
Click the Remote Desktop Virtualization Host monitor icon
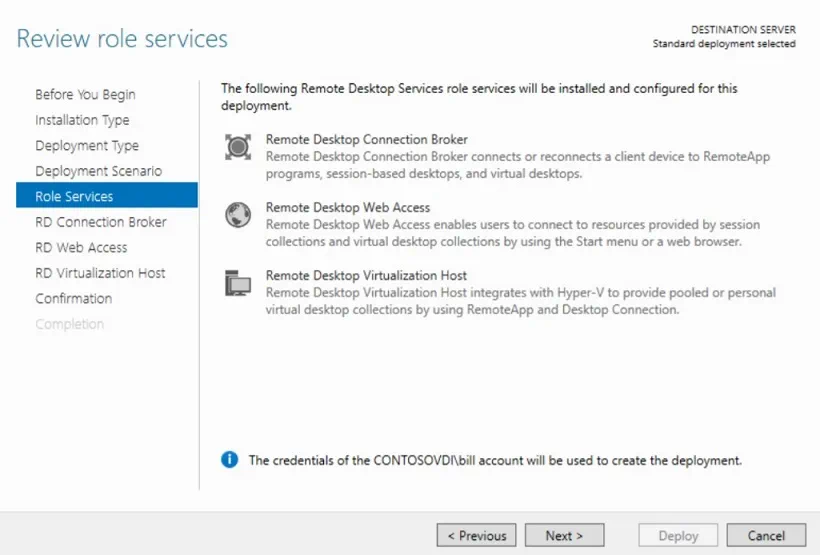point(238,284)
